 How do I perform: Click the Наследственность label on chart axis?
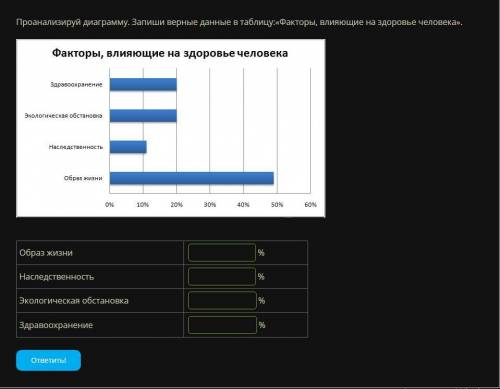pos(76,147)
